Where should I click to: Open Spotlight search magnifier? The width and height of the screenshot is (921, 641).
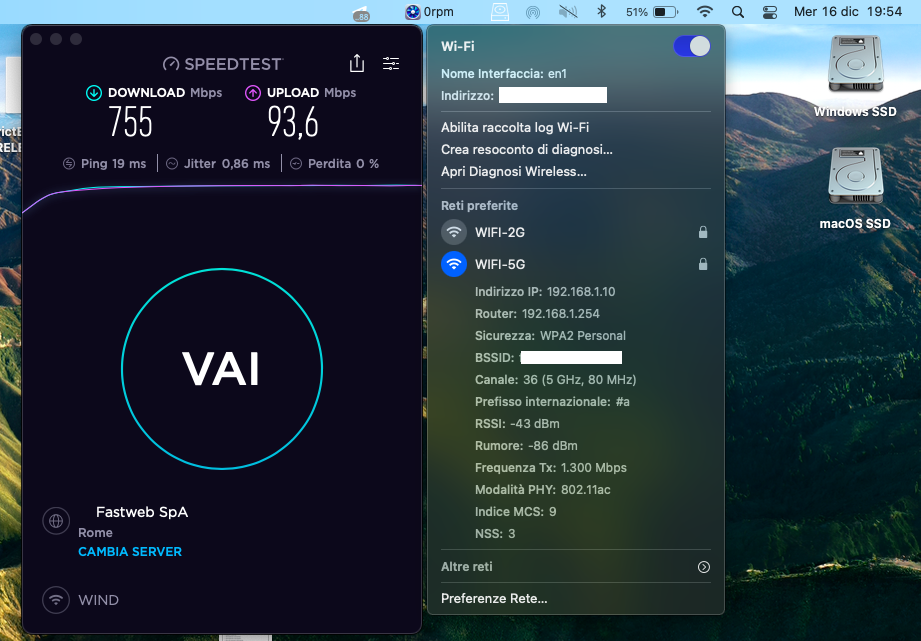[738, 12]
